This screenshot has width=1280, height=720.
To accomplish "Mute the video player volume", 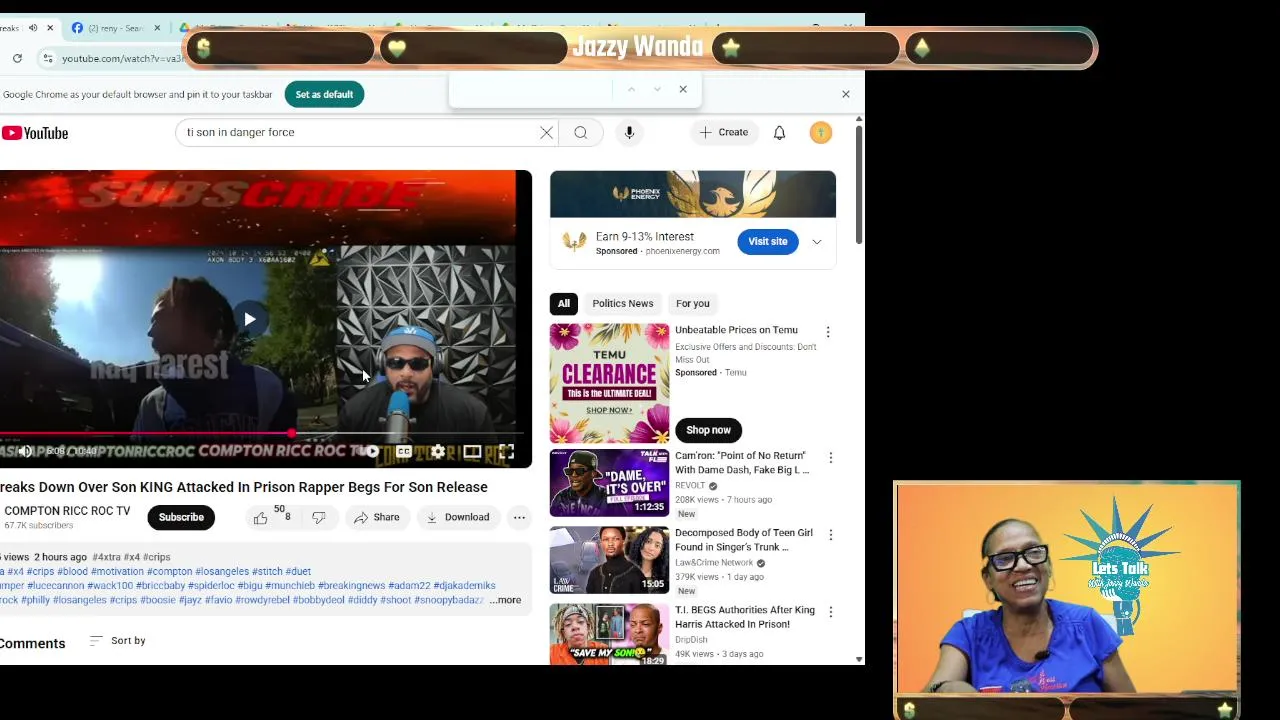I will click(24, 451).
